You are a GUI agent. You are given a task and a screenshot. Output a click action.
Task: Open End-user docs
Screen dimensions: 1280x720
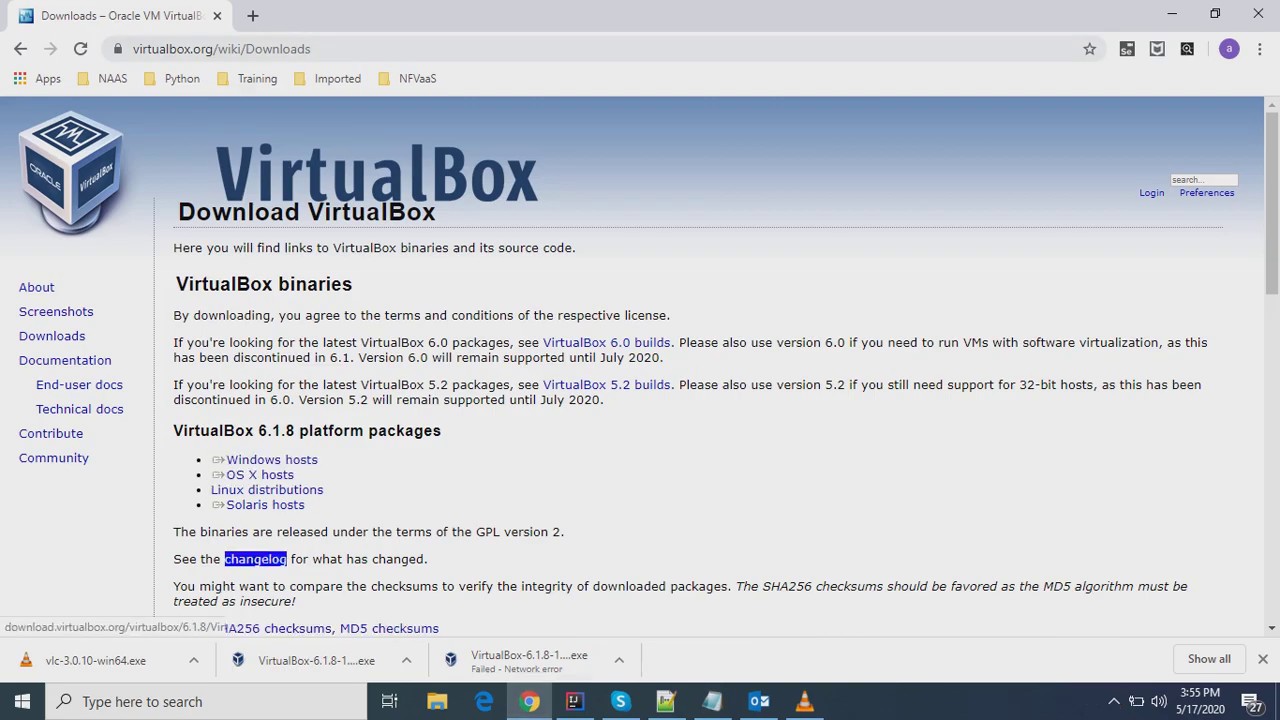pos(79,385)
